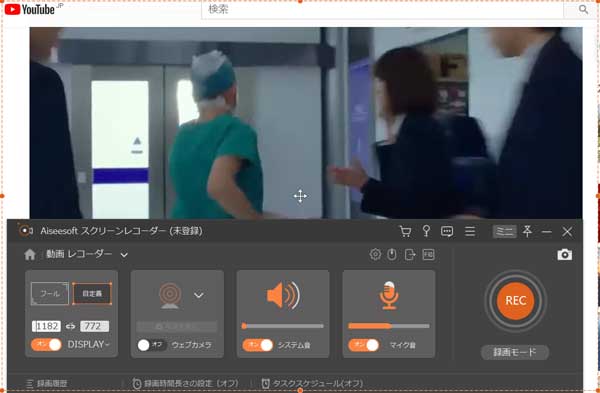
Task: Open the shopping cart purchase icon
Action: [405, 231]
